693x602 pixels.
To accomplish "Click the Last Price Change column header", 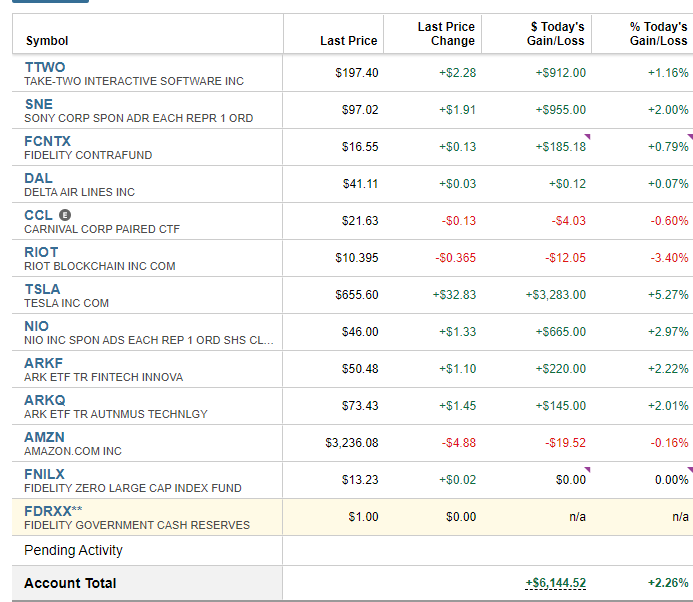I will click(x=446, y=34).
